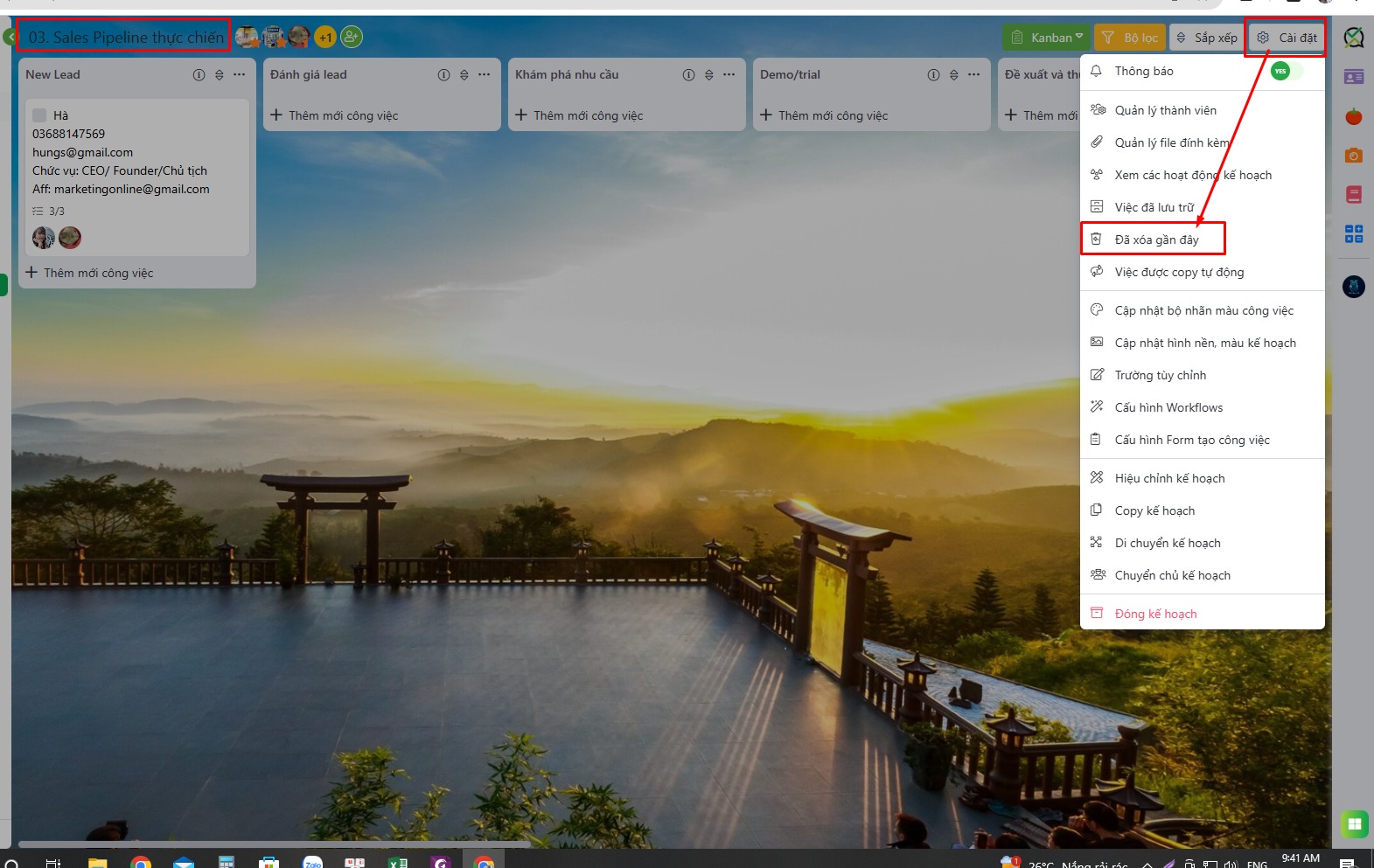The image size is (1374, 868).
Task: Select Chuyển chủ kế hoạch
Action: point(1203,575)
